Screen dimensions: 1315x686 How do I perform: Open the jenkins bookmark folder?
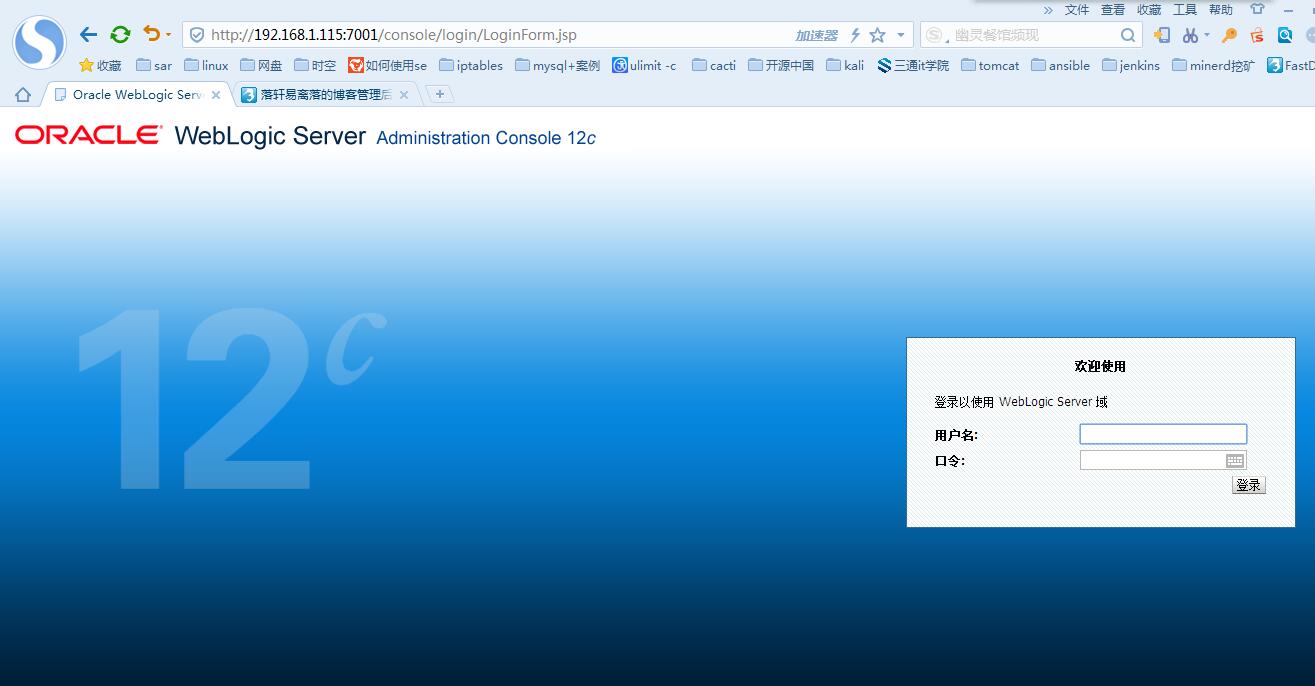point(1131,65)
